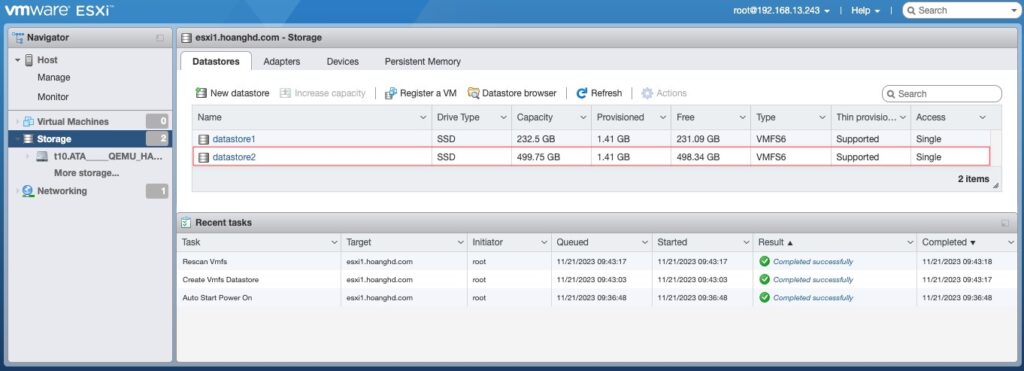Click the Virtual Machines count badge

coord(157,121)
